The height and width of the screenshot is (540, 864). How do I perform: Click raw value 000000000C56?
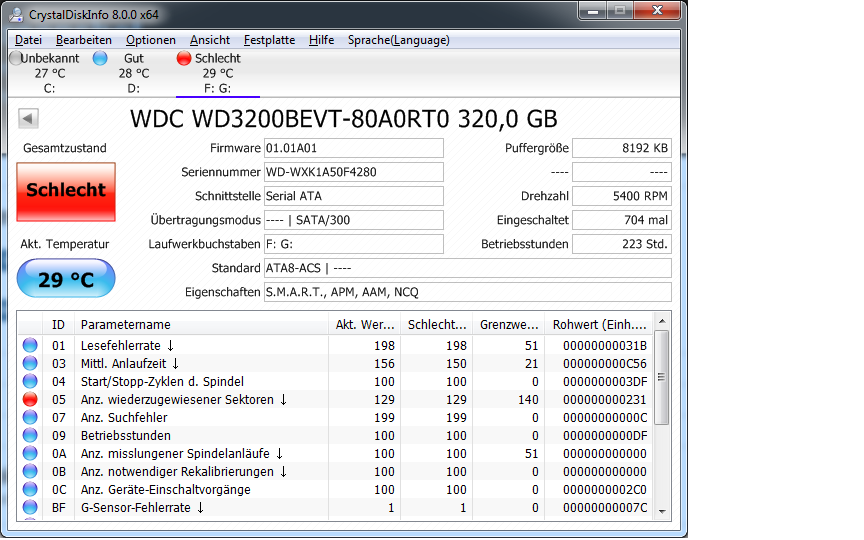click(x=605, y=364)
